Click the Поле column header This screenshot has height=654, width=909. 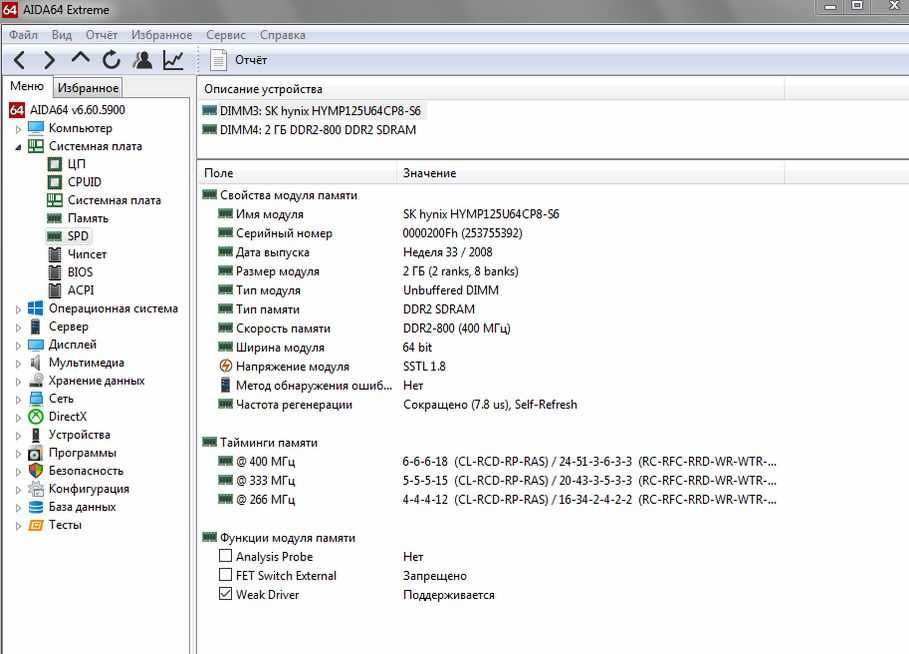pos(297,173)
